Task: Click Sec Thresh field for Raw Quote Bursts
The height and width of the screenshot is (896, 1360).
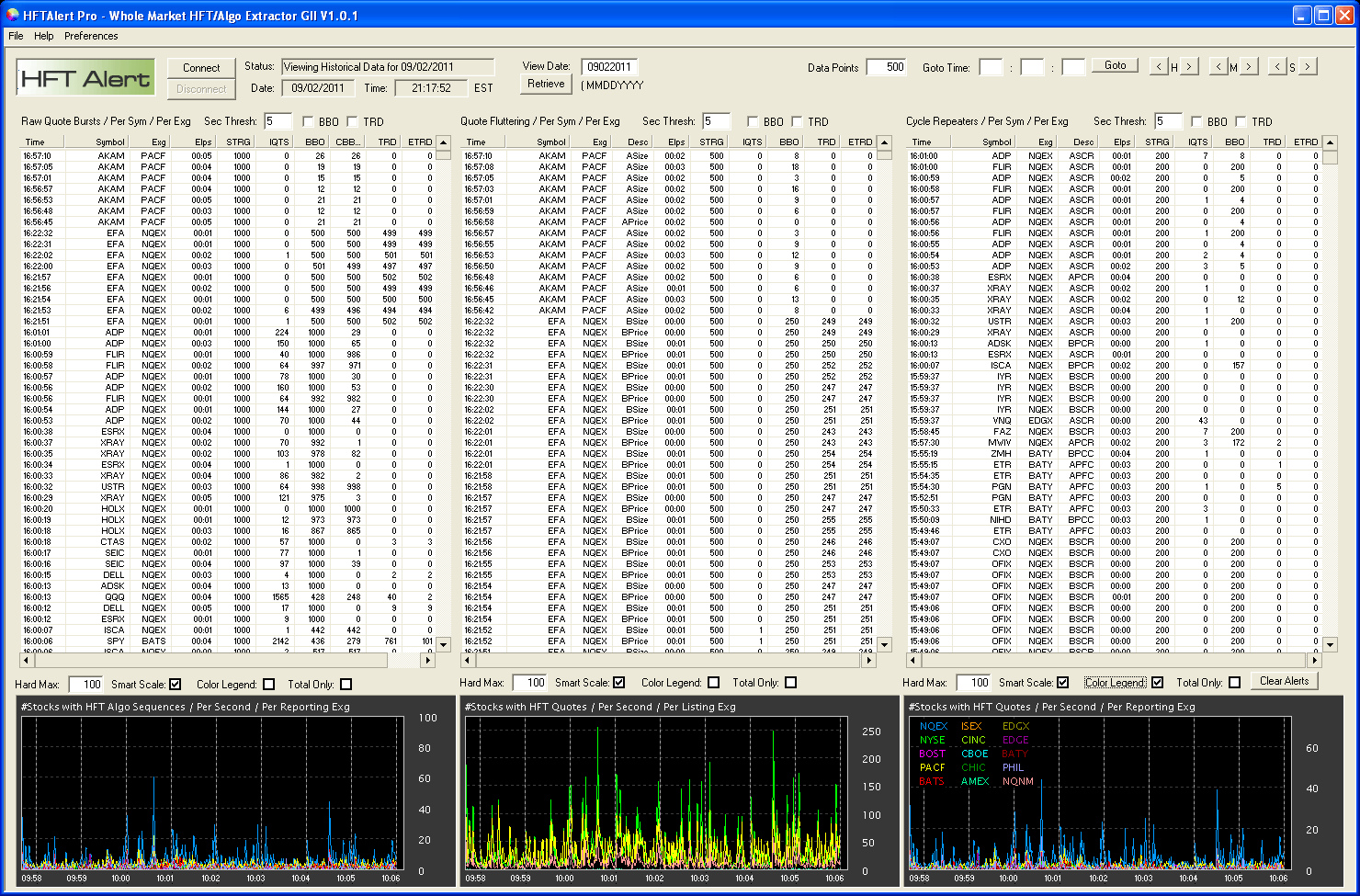Action: click(278, 121)
